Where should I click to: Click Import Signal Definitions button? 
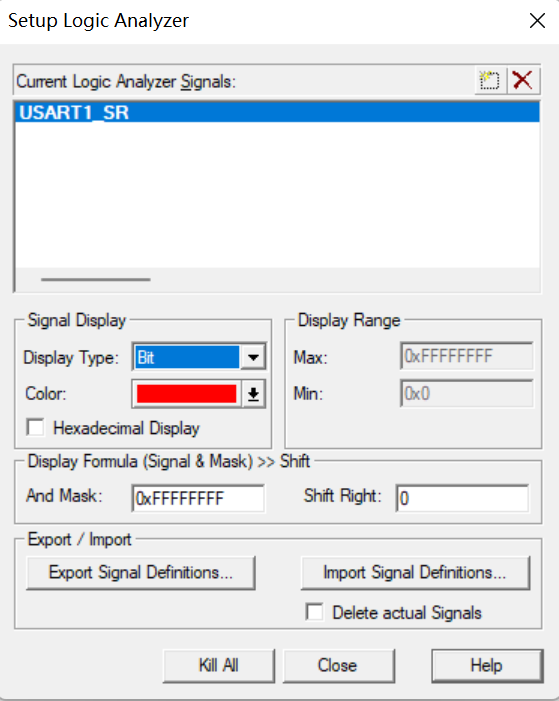(415, 573)
